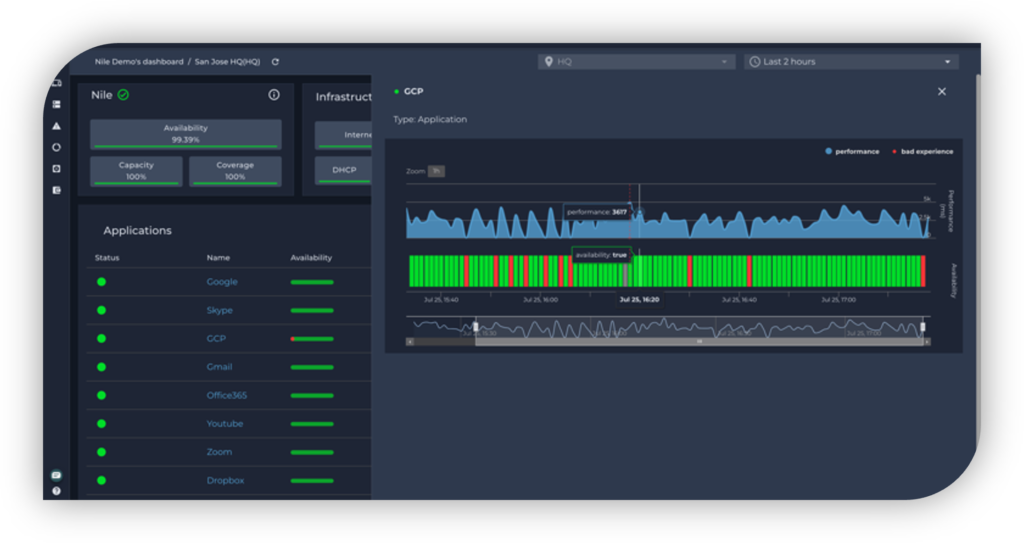Image resolution: width=1024 pixels, height=543 pixels.
Task: Open the HQ location dropdown
Action: [x=637, y=61]
